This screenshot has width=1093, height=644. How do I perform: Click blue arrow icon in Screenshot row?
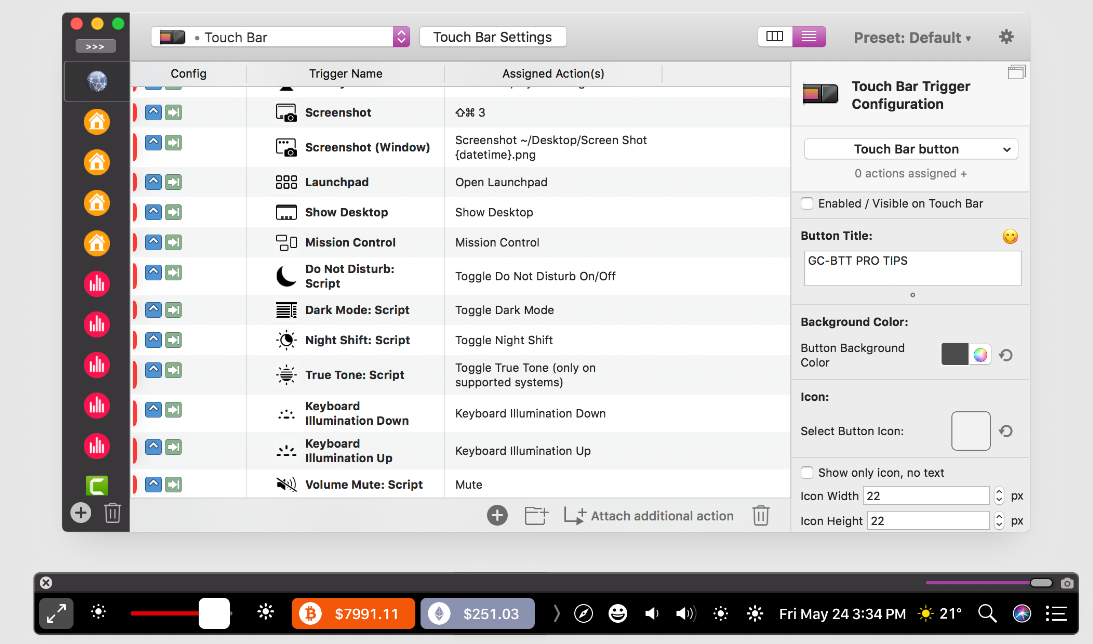click(x=153, y=112)
